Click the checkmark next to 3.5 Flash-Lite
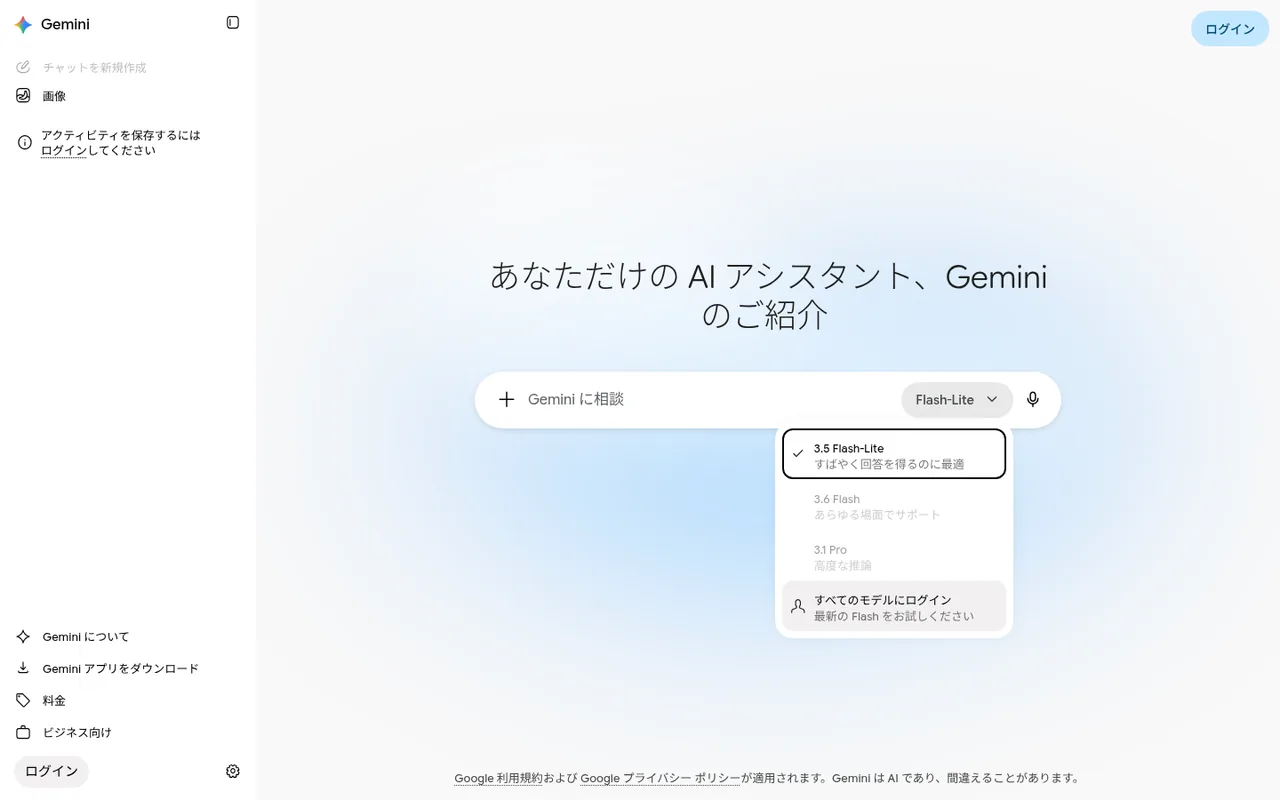 (x=798, y=453)
